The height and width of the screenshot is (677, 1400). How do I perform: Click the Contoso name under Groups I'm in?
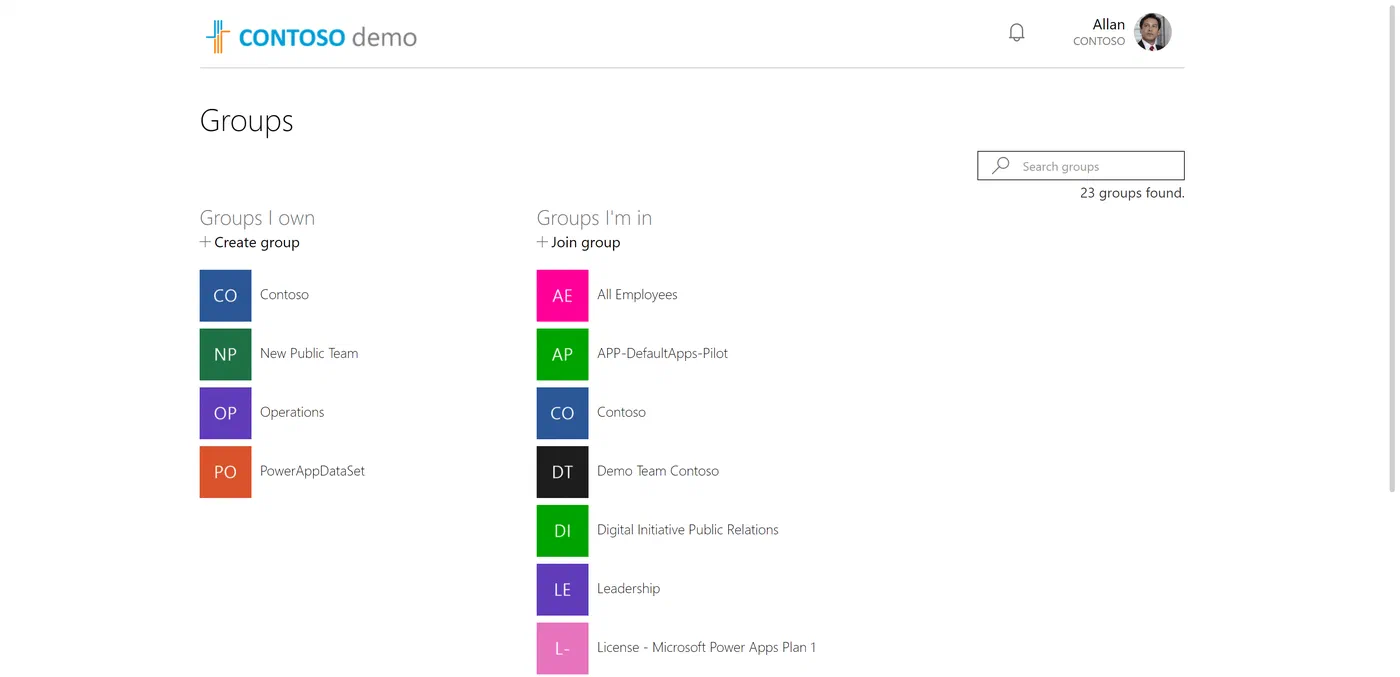coord(621,412)
